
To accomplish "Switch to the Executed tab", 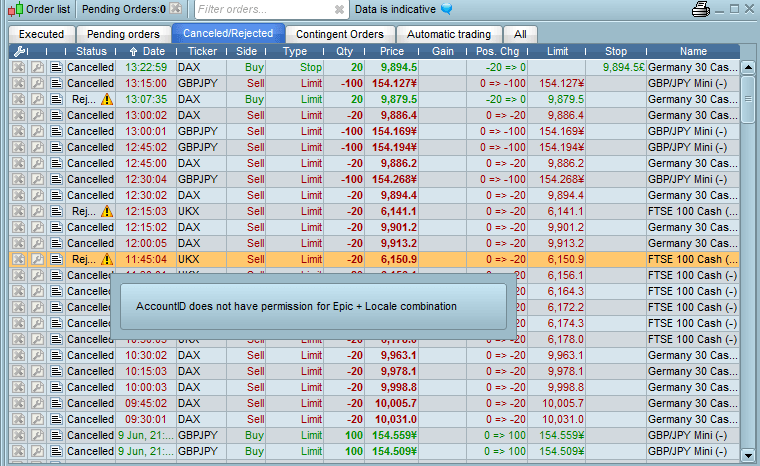I will (41, 34).
